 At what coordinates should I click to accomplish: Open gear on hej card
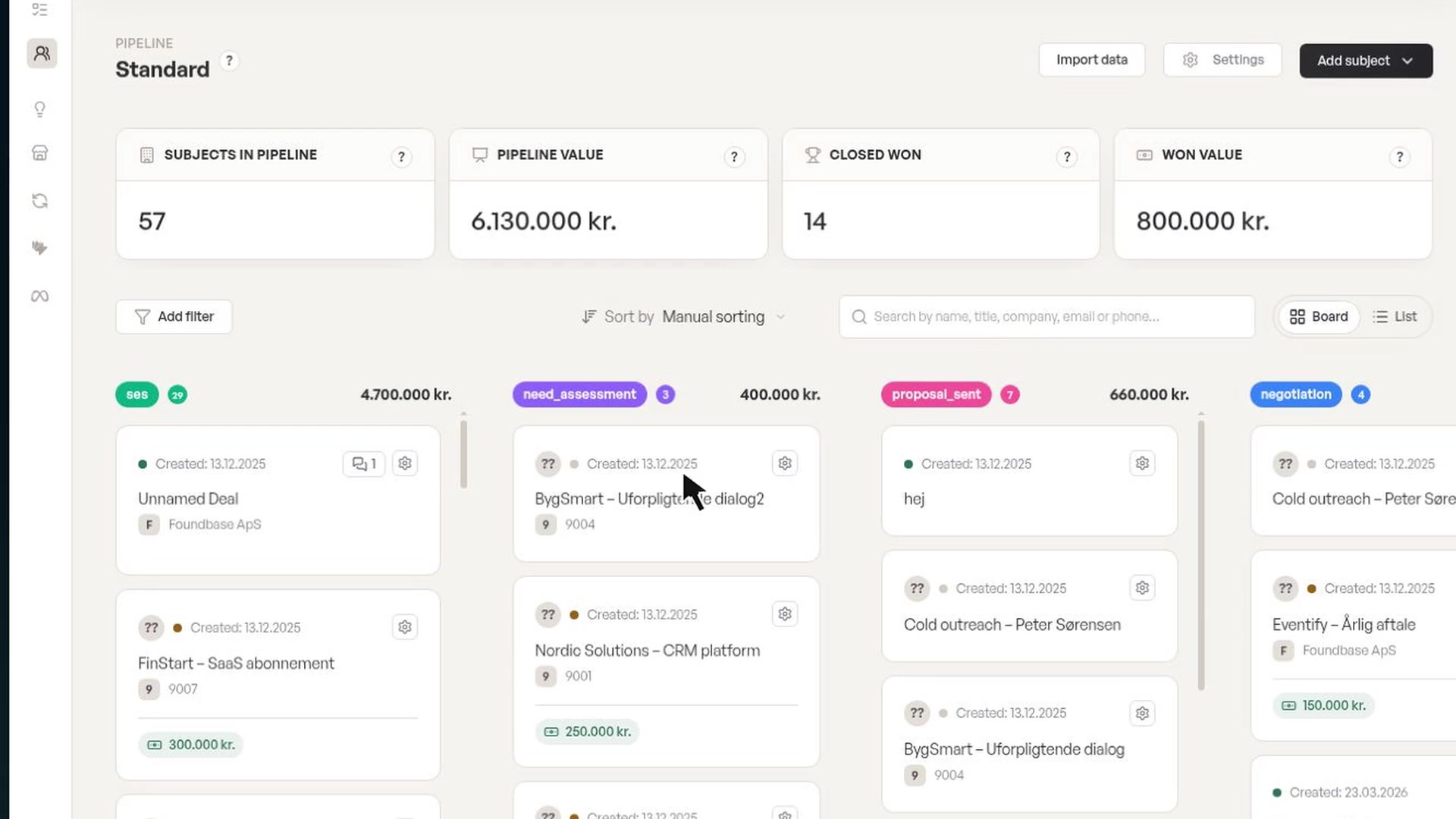(x=1142, y=463)
